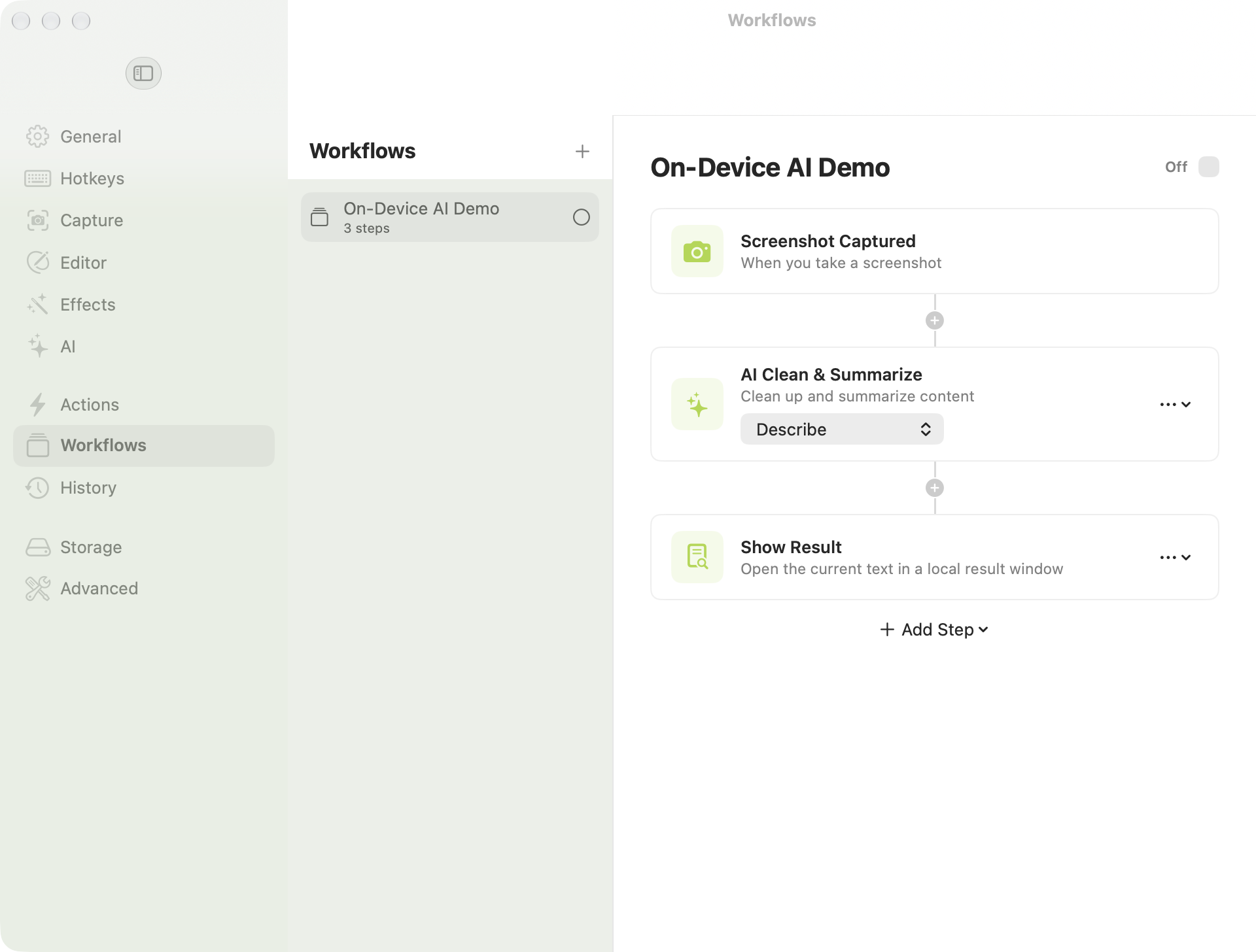The image size is (1256, 952).
Task: Click the History clock icon
Action: (x=37, y=488)
